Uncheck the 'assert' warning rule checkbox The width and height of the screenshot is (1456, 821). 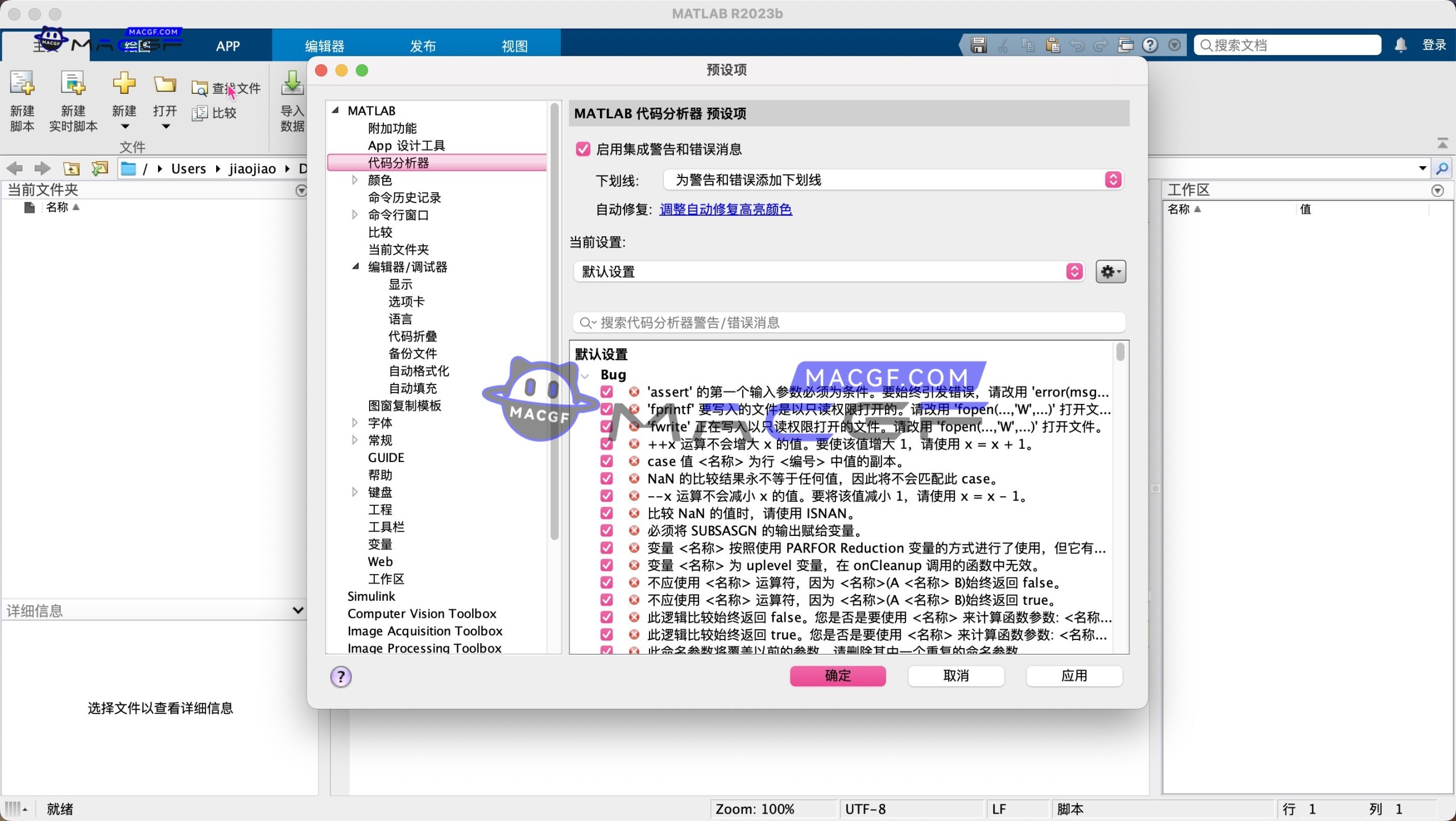[x=606, y=391]
